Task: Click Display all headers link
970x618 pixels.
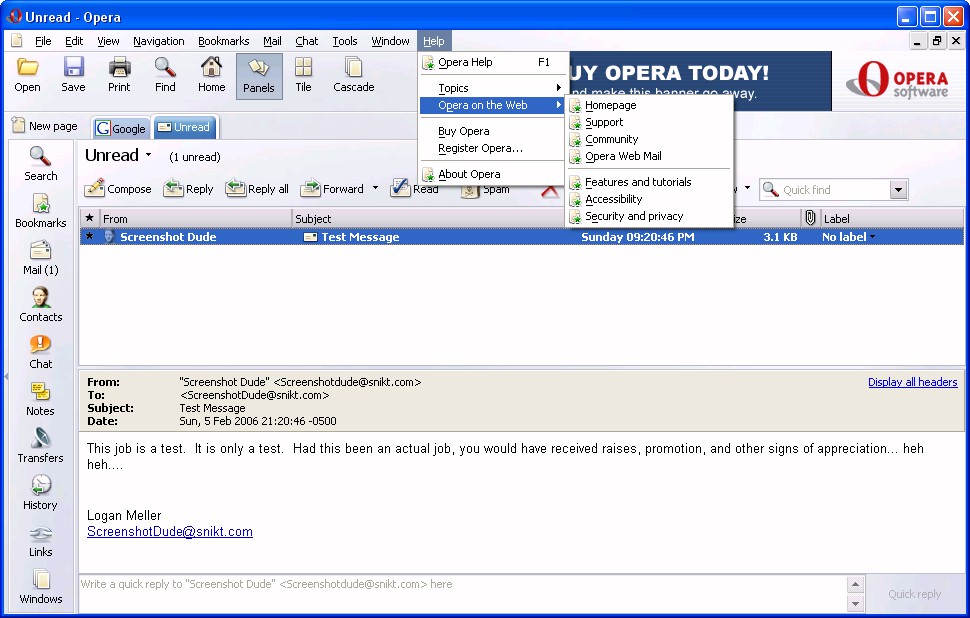Action: (912, 382)
